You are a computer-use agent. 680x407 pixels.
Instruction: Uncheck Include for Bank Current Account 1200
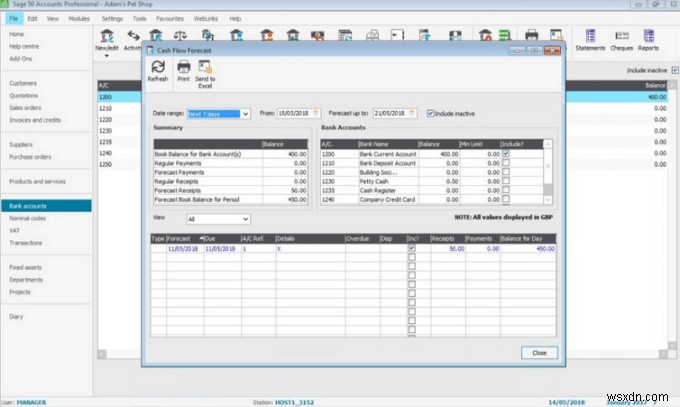[506, 154]
